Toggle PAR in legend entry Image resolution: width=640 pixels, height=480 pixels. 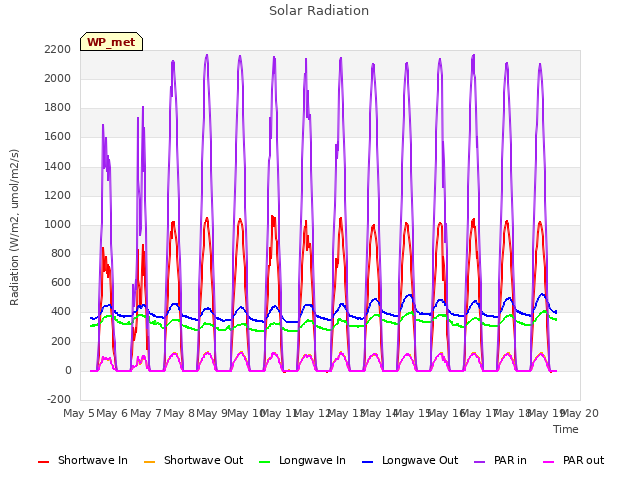(x=500, y=460)
